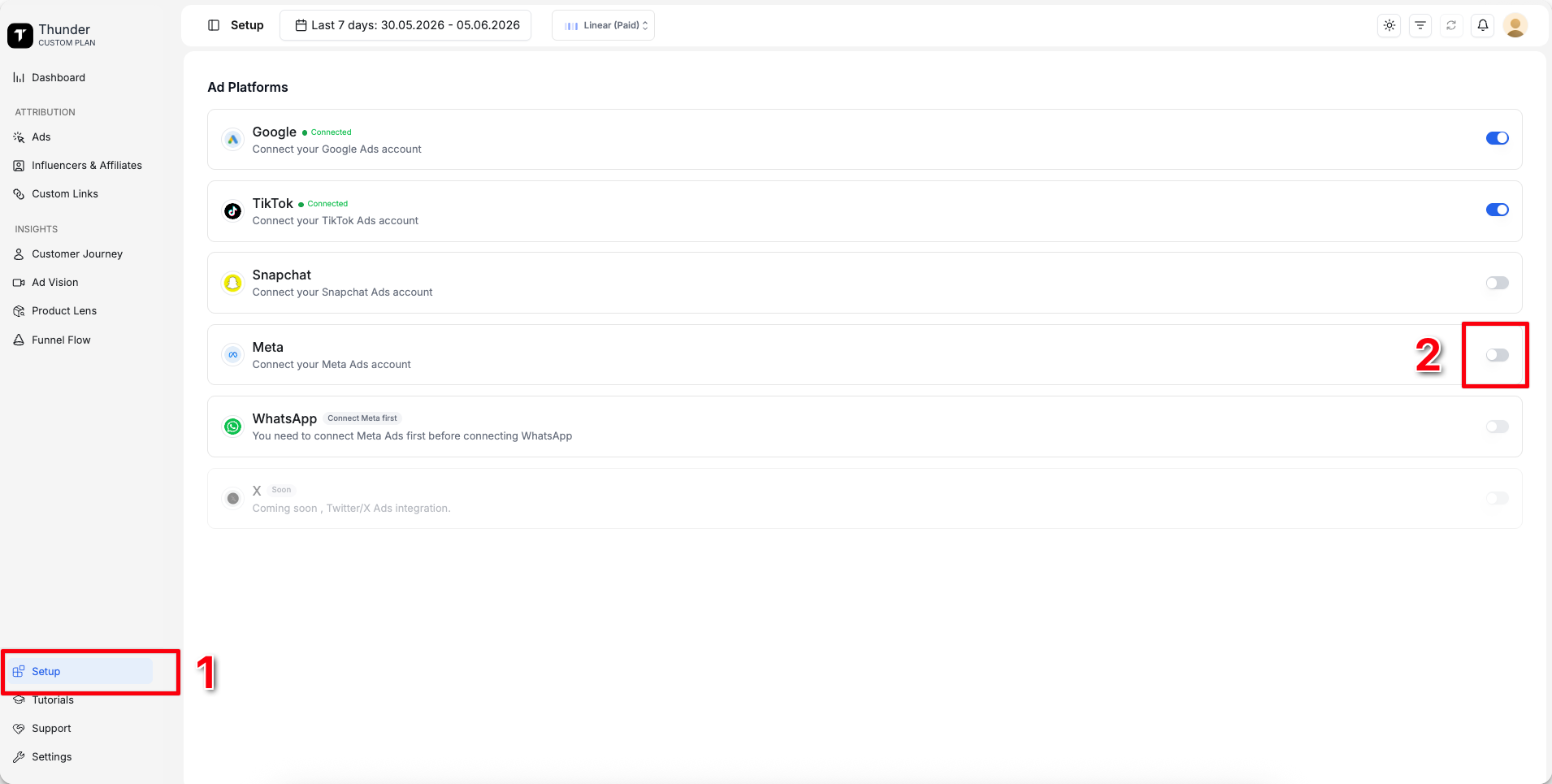Open notifications bell icon

coord(1483,25)
